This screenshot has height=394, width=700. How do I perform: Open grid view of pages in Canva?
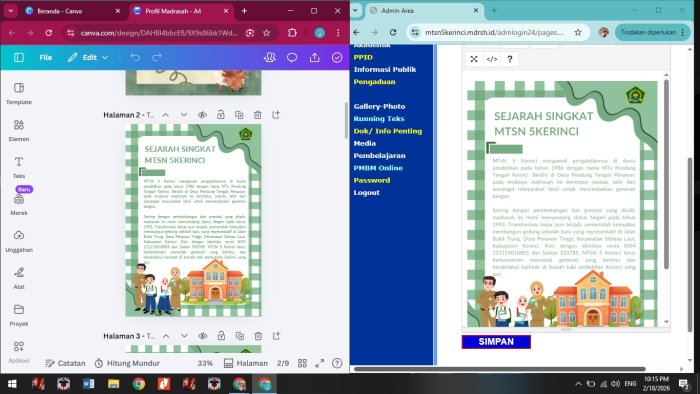[x=302, y=363]
